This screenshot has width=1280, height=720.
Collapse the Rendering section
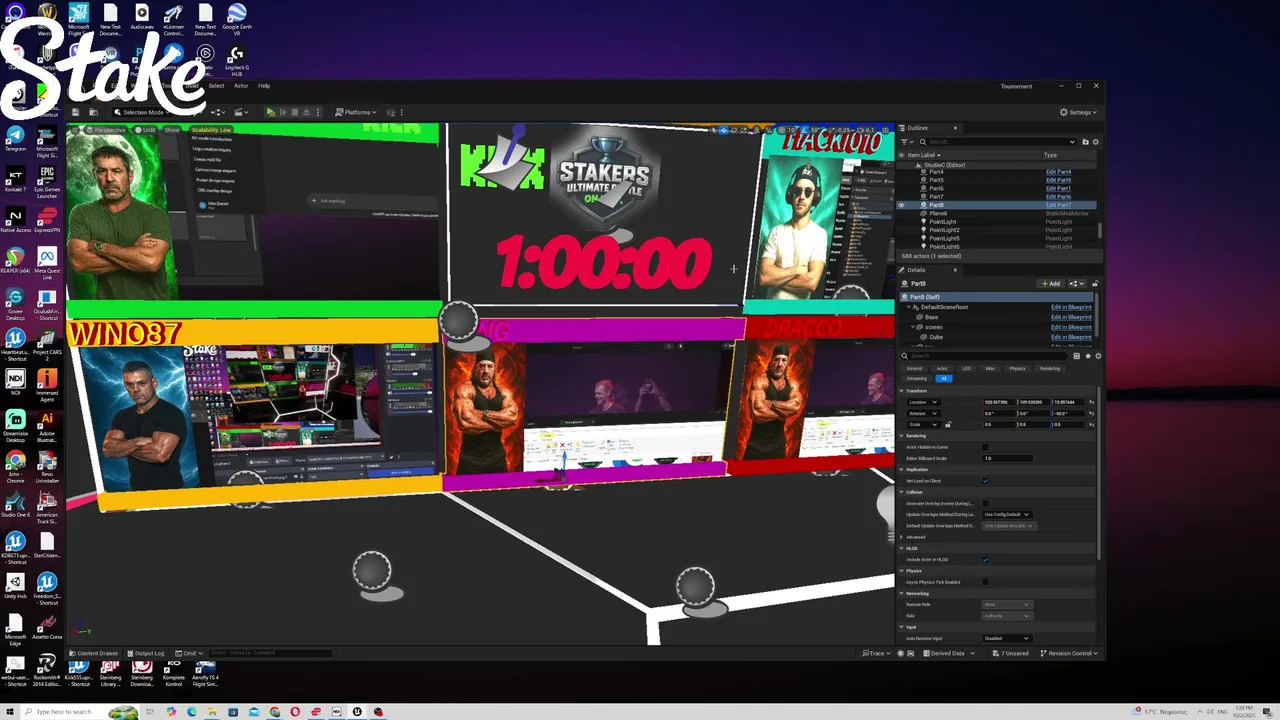pos(901,436)
